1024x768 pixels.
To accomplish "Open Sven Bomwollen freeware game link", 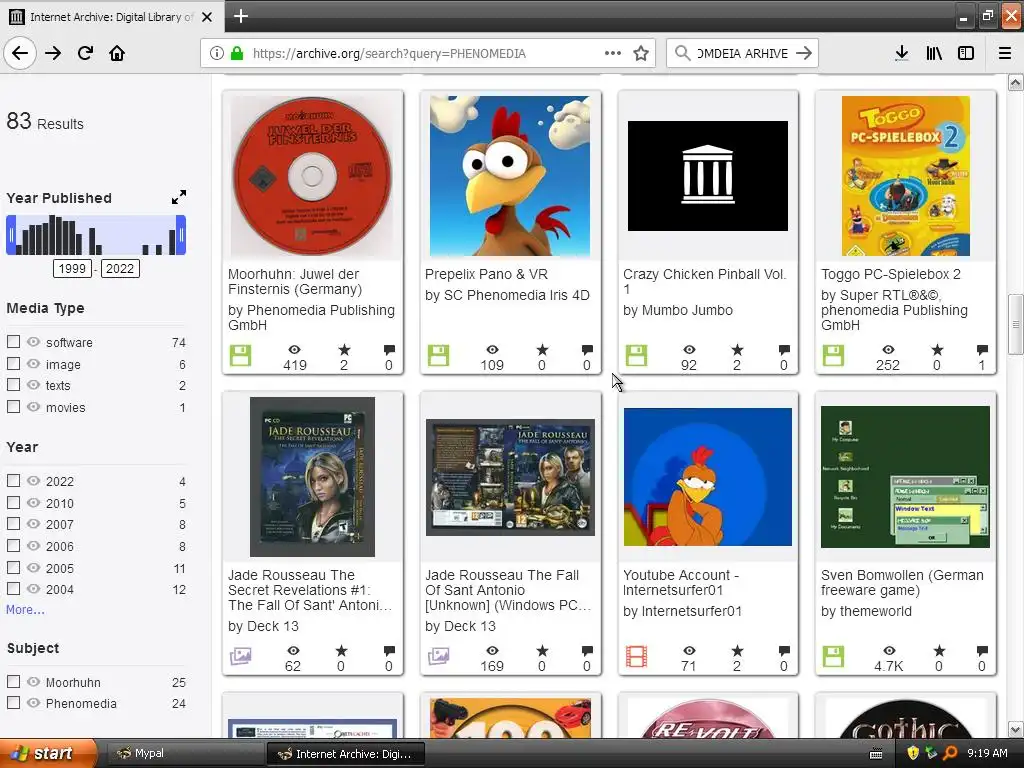I will 902,583.
